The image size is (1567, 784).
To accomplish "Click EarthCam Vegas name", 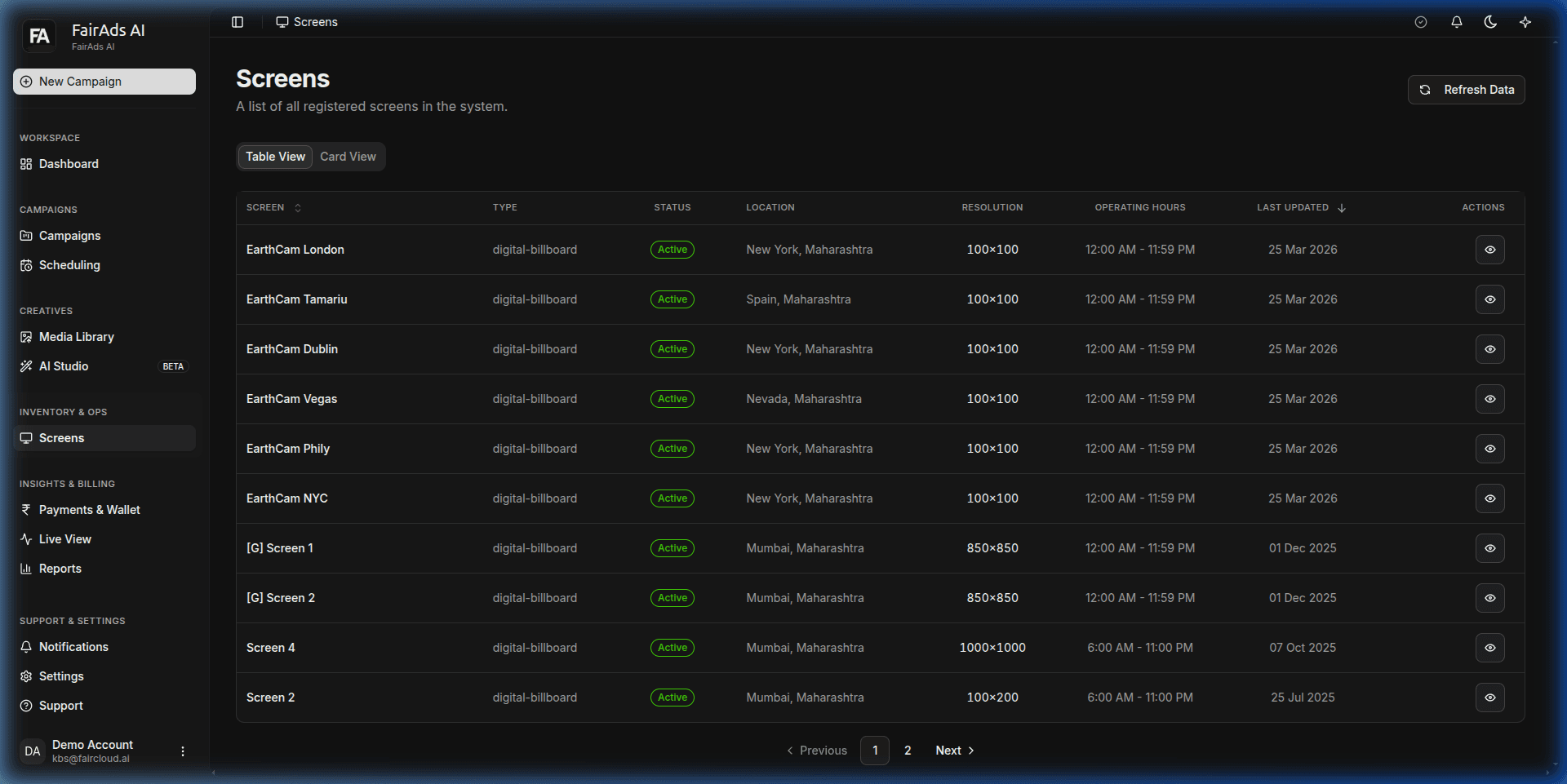I will click(291, 399).
